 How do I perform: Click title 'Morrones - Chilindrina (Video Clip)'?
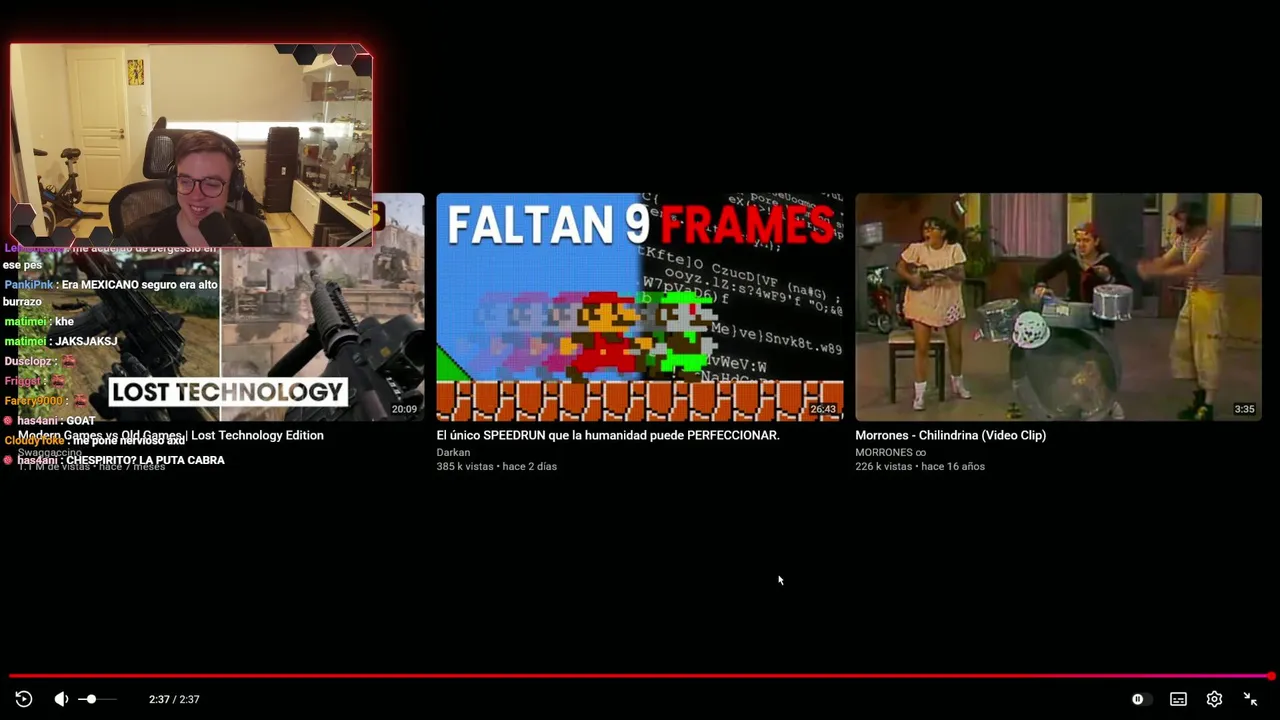(x=950, y=435)
